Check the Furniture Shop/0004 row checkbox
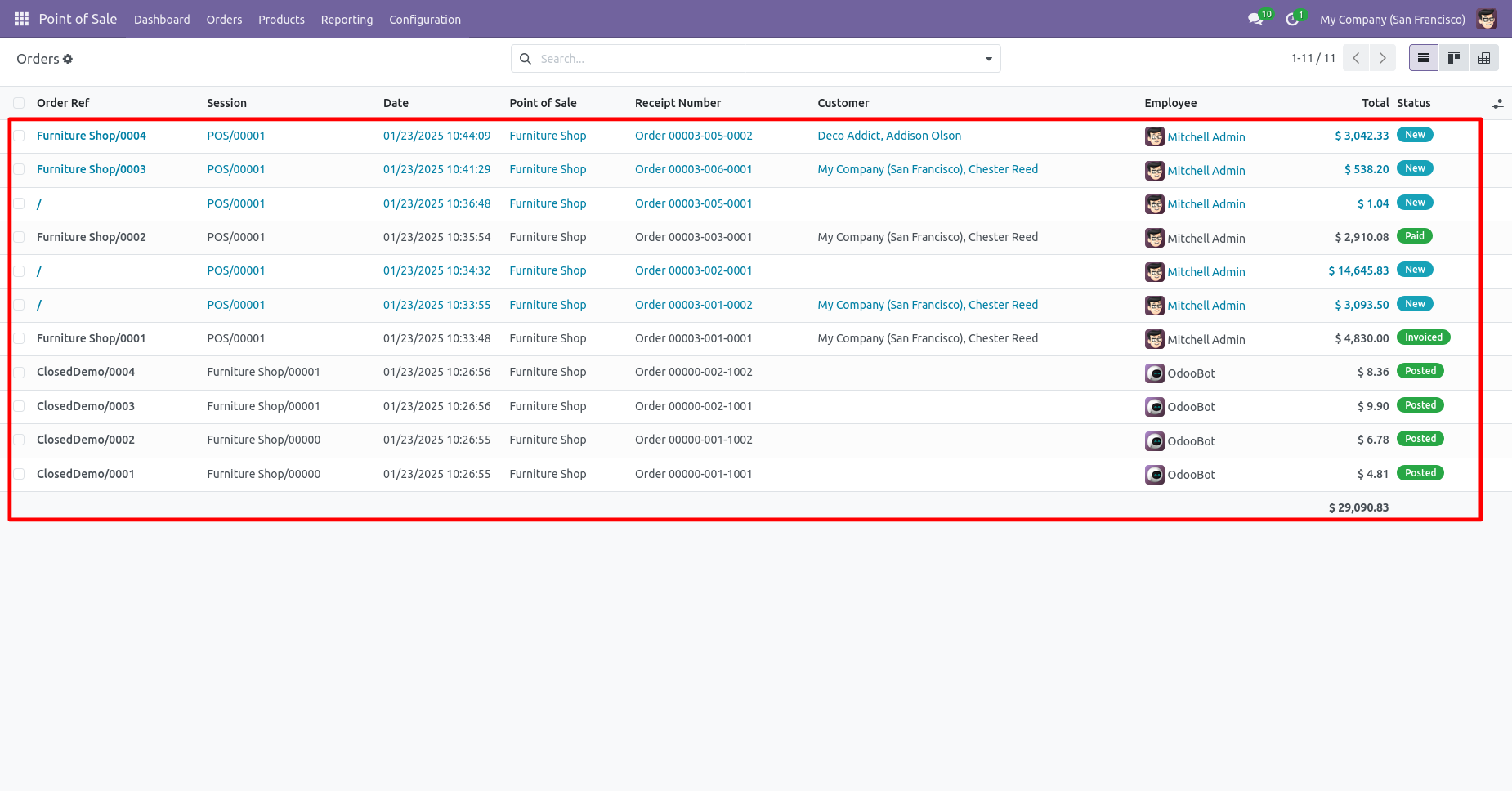Viewport: 1512px width, 791px height. tap(19, 136)
